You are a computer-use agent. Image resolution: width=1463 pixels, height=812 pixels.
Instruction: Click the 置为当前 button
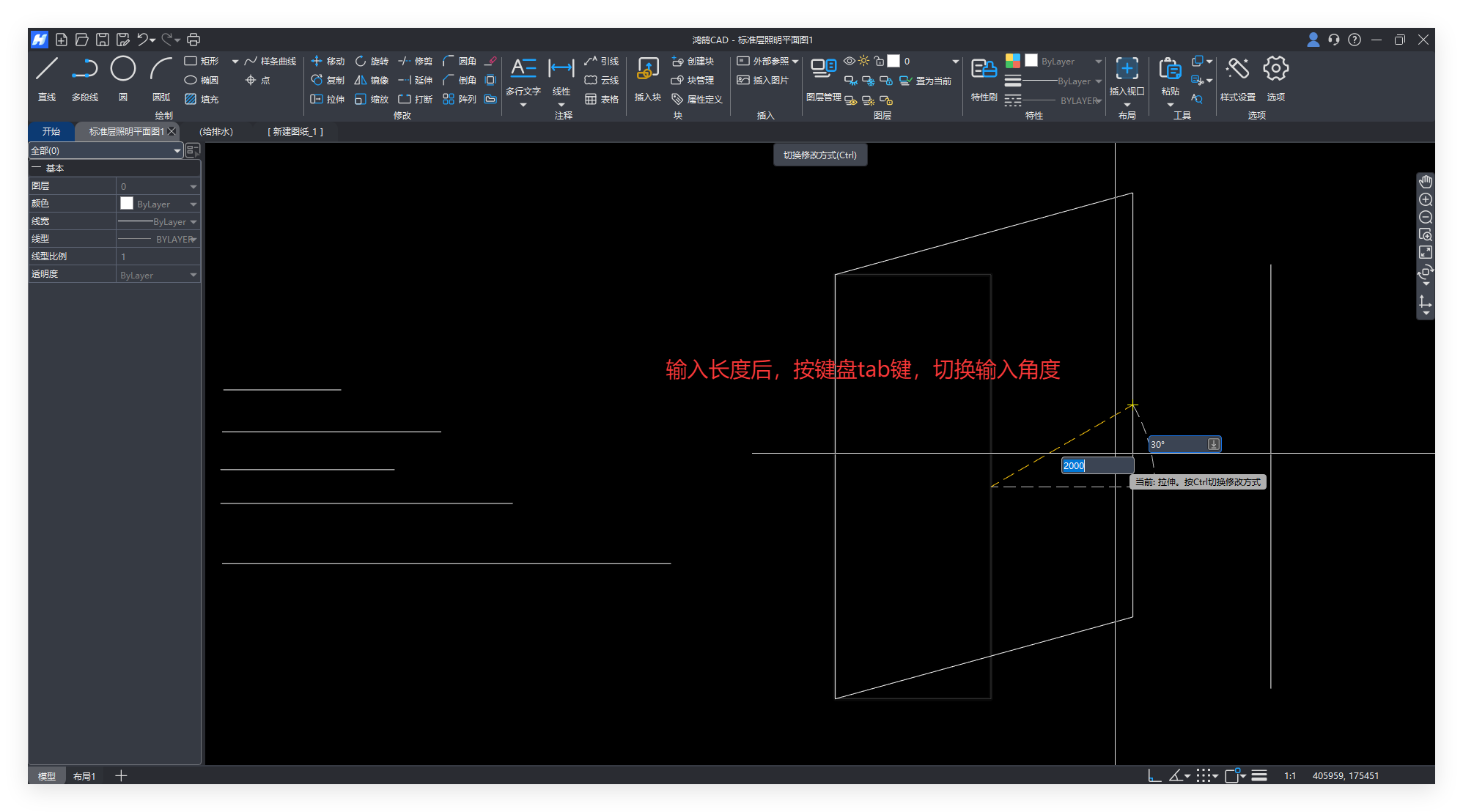click(x=926, y=81)
